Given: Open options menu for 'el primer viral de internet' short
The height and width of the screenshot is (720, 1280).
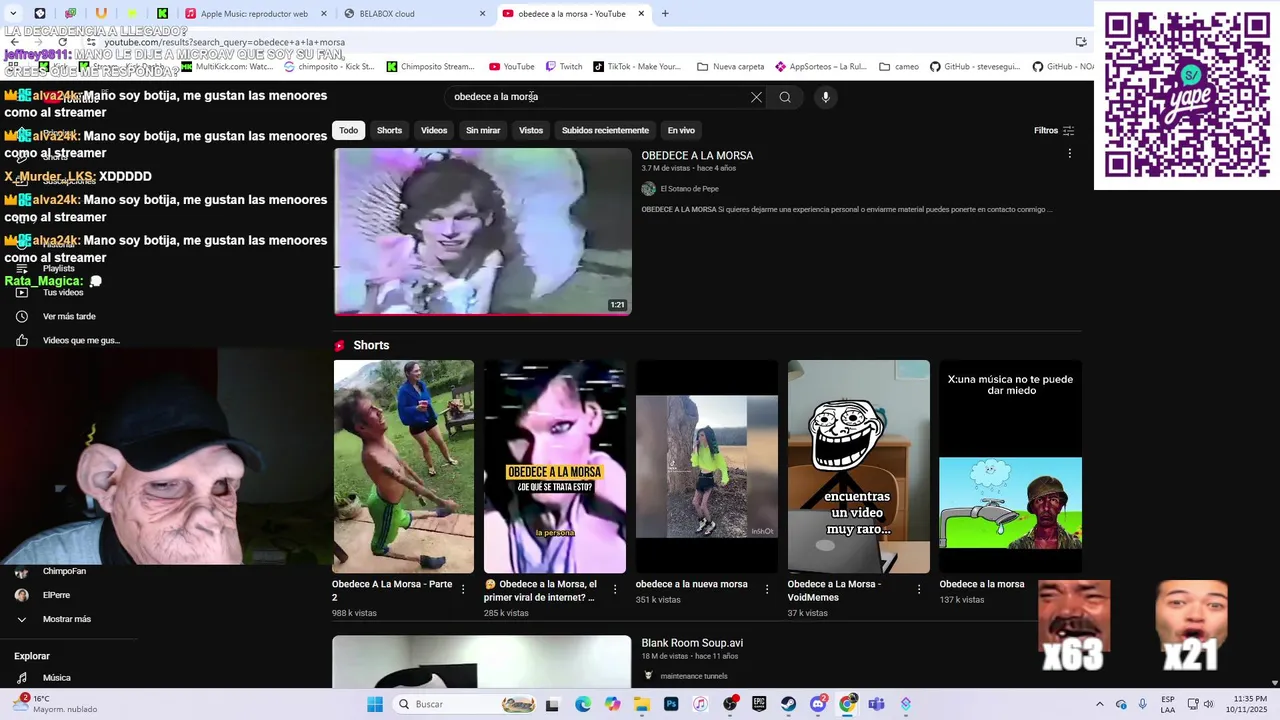Looking at the screenshot, I should click(615, 590).
